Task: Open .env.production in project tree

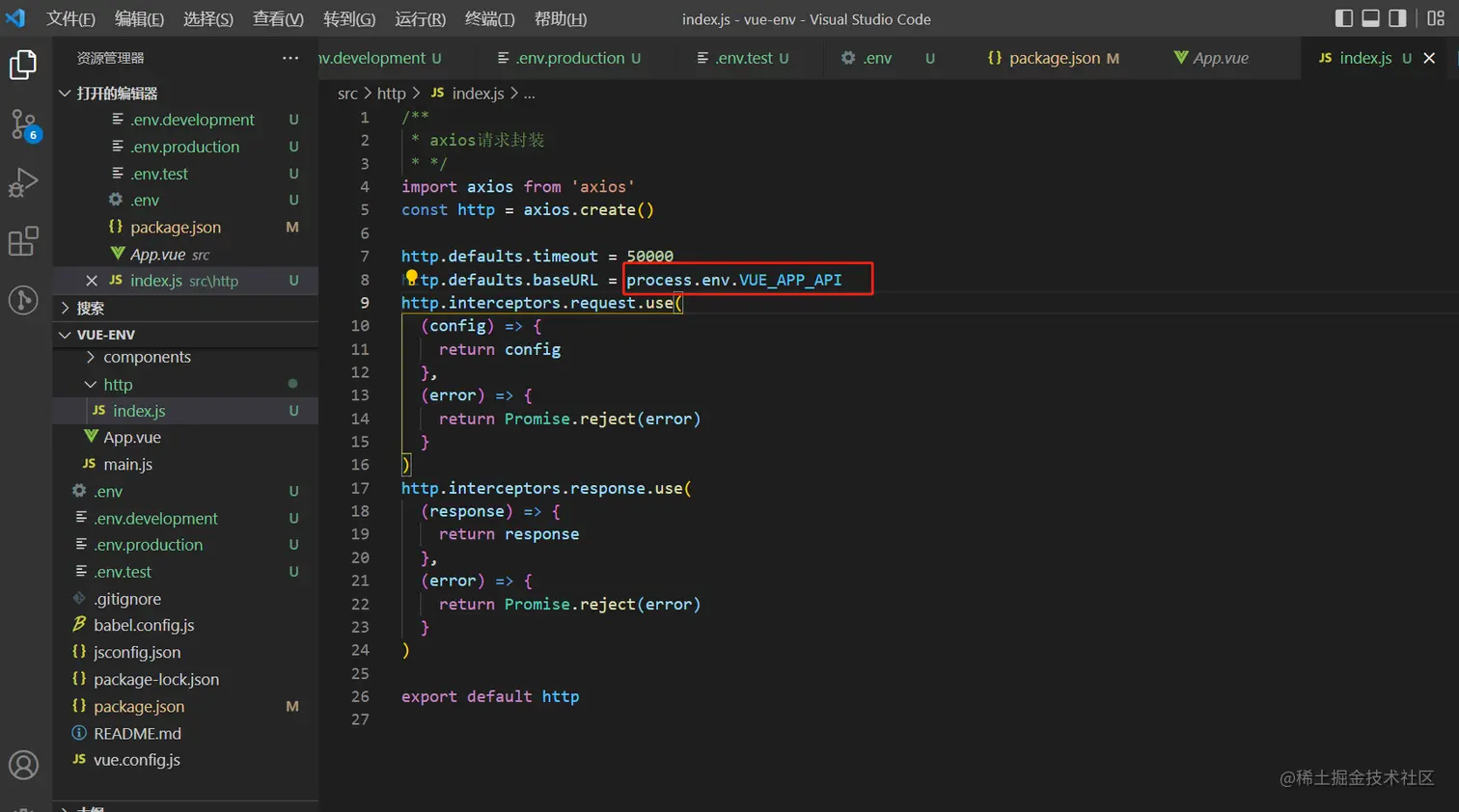Action: tap(185, 545)
